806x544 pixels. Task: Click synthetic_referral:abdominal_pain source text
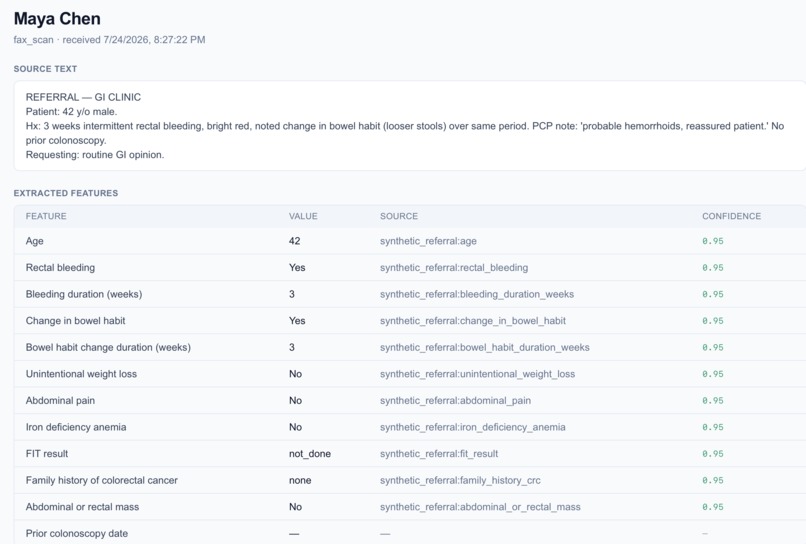point(455,401)
